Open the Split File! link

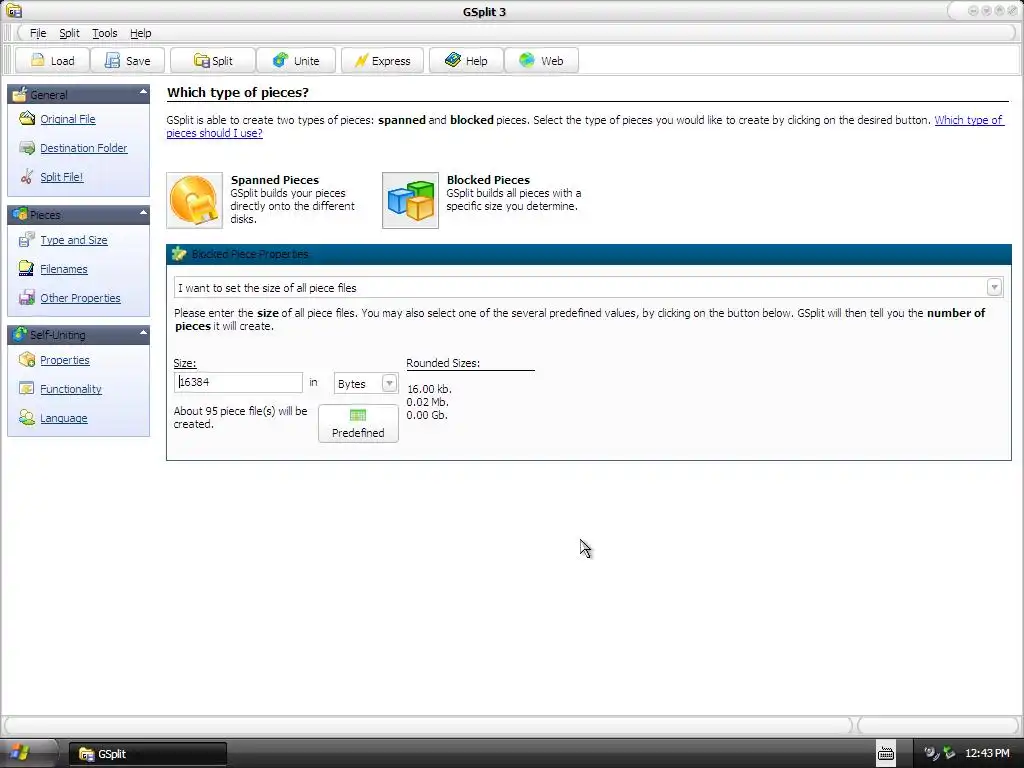coord(61,177)
